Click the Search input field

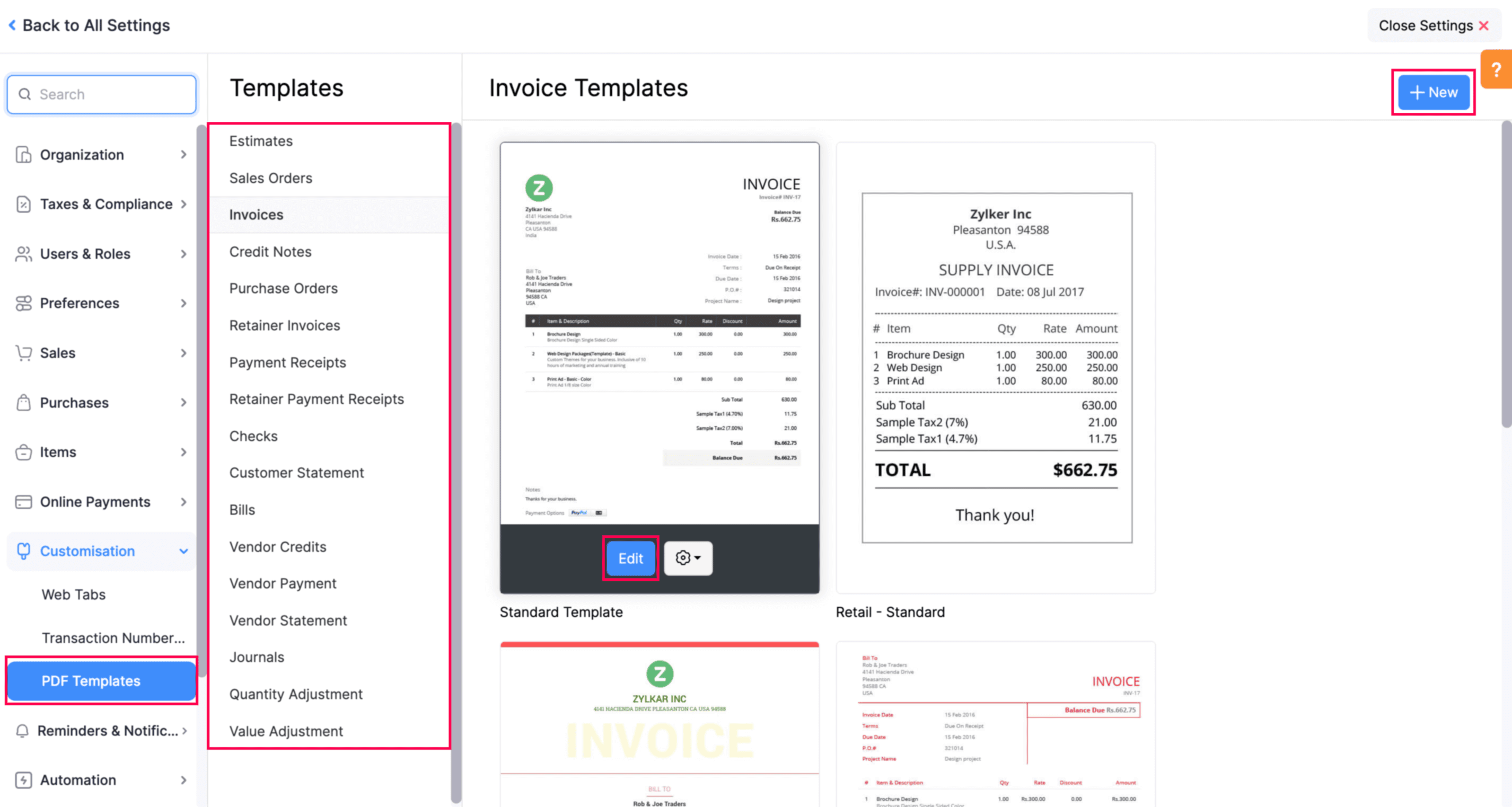100,94
